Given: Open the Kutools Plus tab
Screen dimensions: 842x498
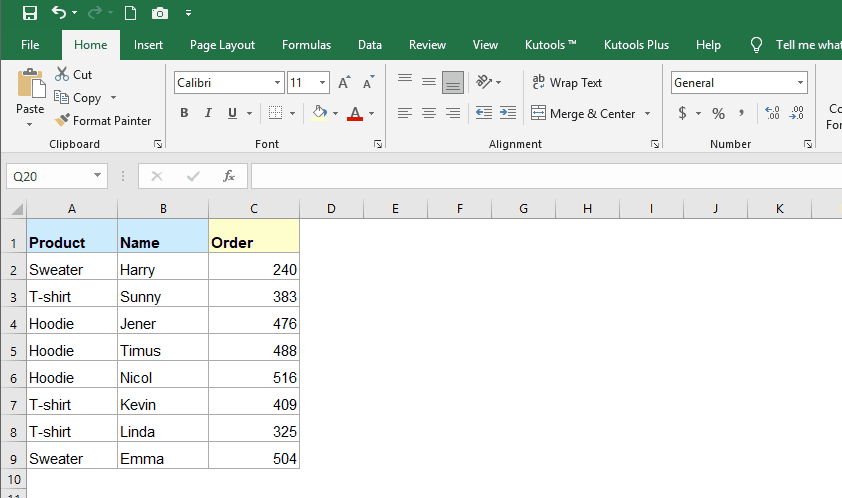Looking at the screenshot, I should point(636,45).
